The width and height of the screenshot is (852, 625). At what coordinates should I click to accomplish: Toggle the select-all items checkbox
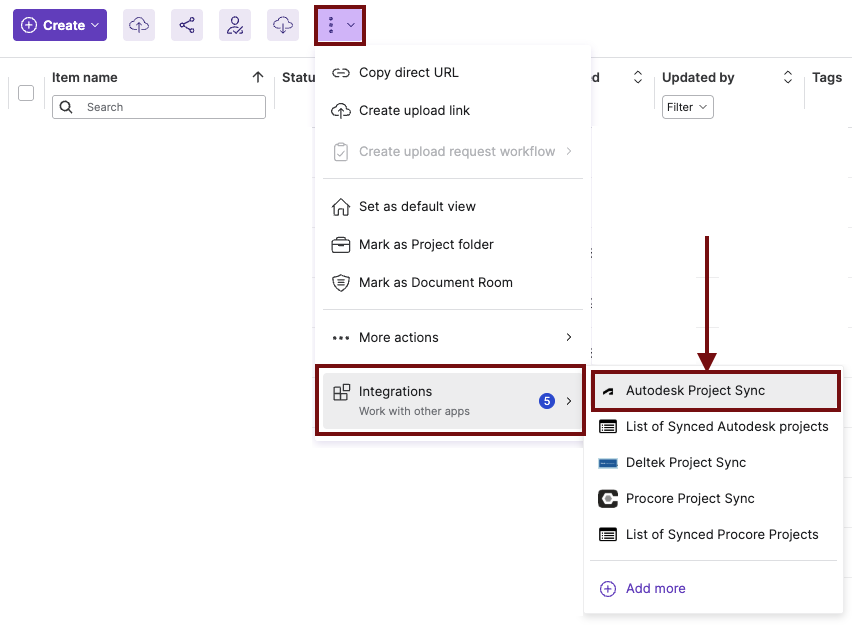(x=26, y=93)
